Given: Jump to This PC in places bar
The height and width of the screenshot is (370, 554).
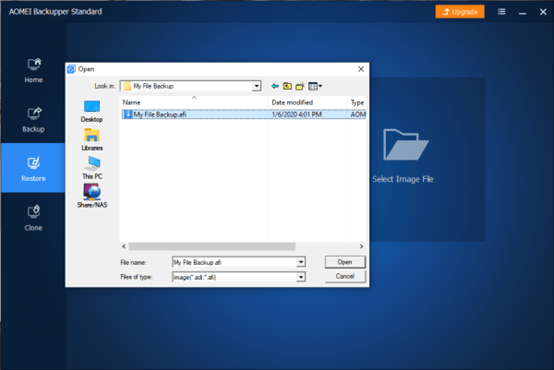Looking at the screenshot, I should [92, 168].
